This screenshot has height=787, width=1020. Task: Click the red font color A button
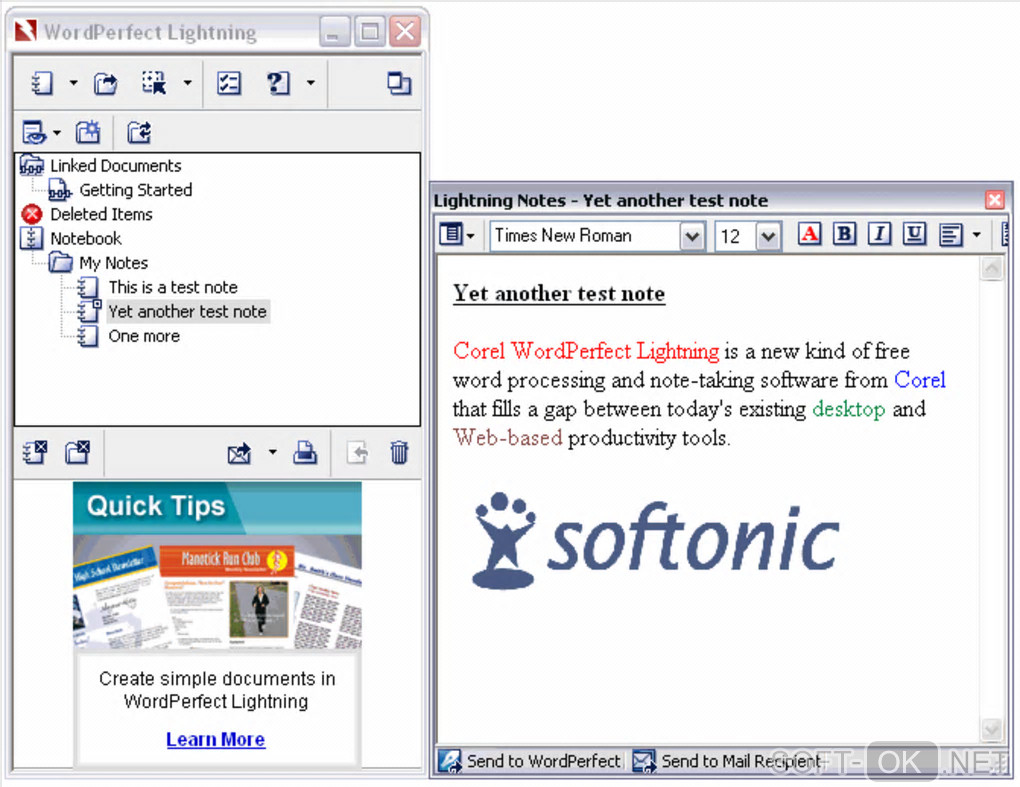pyautogui.click(x=809, y=234)
